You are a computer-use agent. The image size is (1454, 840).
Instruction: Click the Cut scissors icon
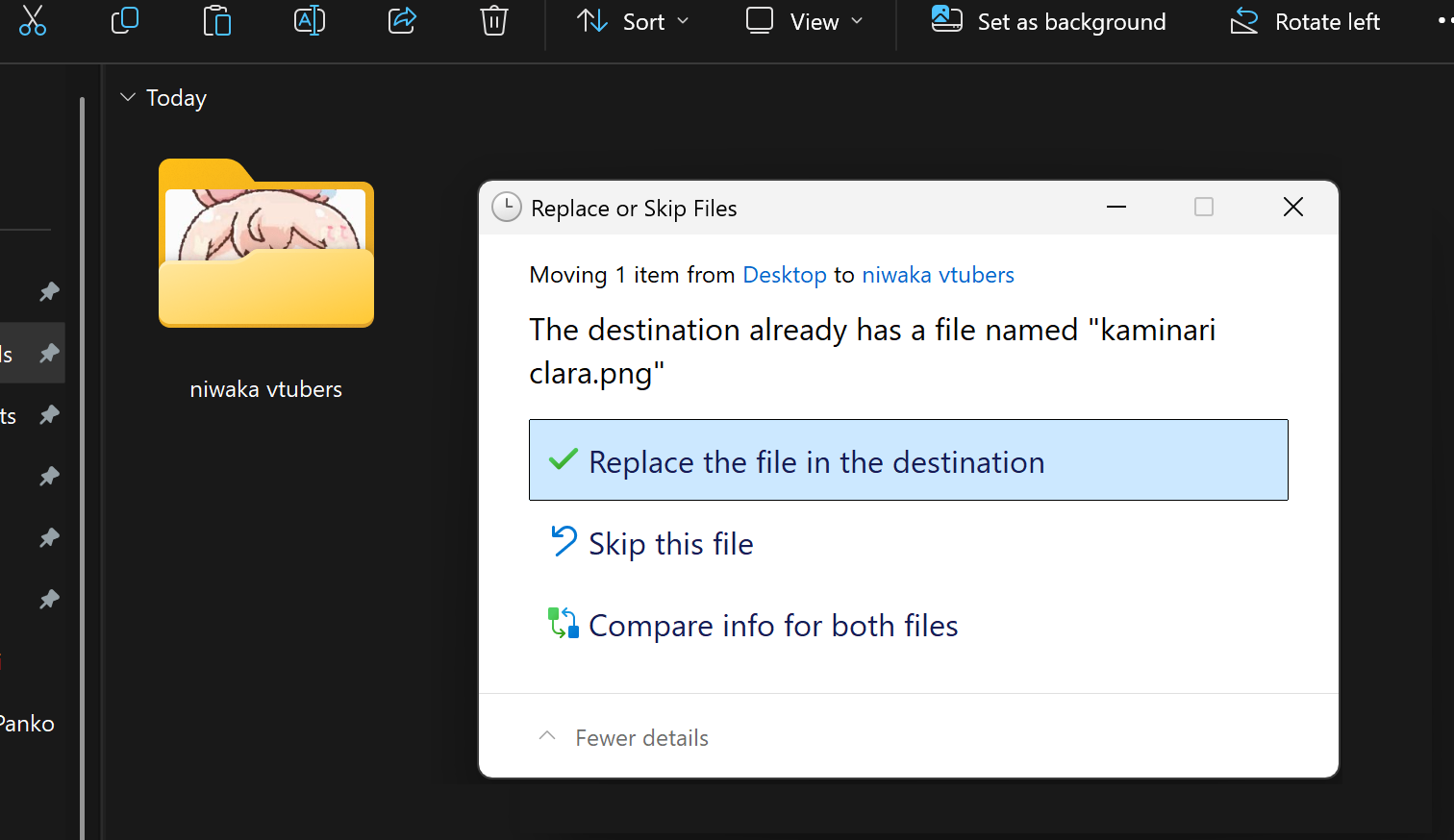[x=32, y=20]
